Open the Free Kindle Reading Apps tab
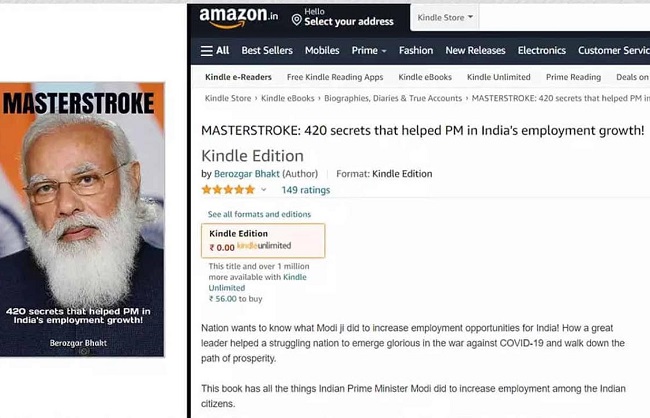Screen dimensions: 650x418 (x=335, y=77)
